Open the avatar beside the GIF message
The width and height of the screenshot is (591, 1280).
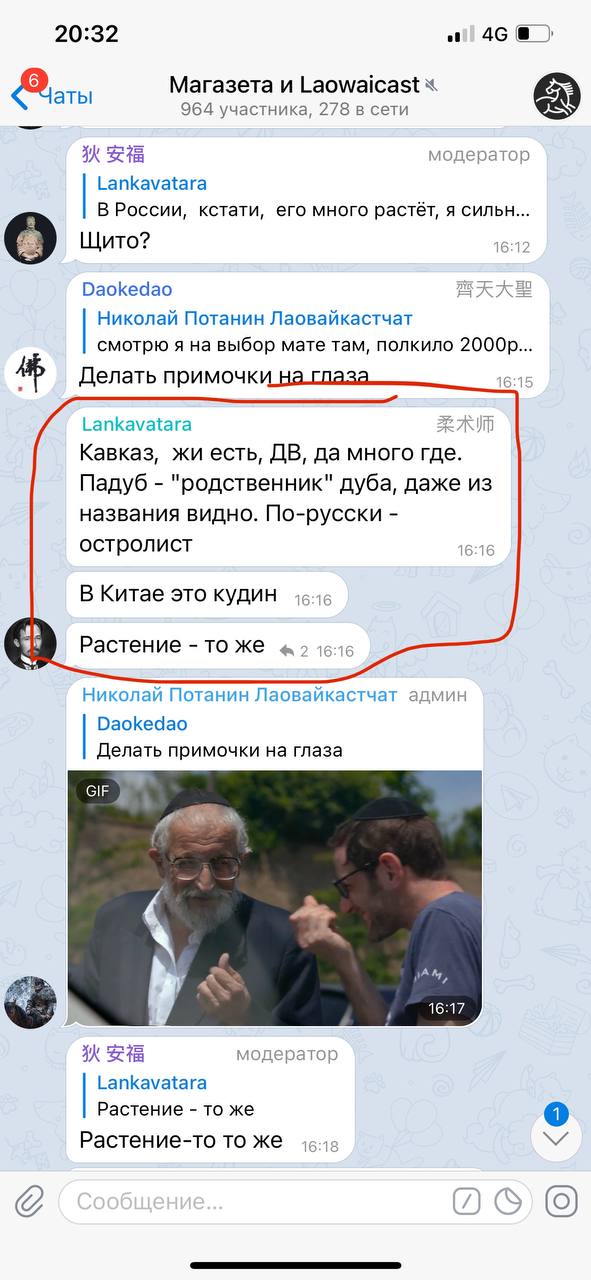pyautogui.click(x=30, y=1001)
